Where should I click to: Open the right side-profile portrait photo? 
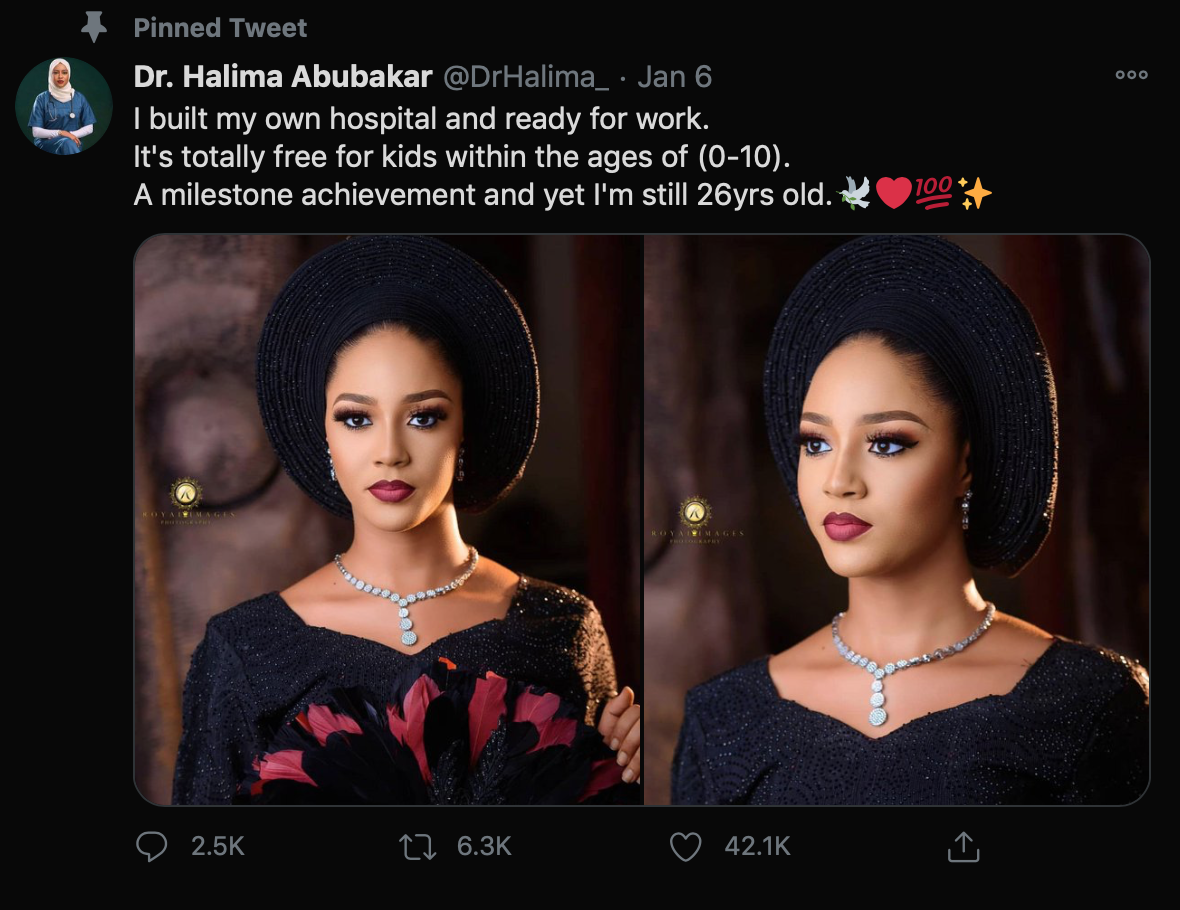coord(897,520)
